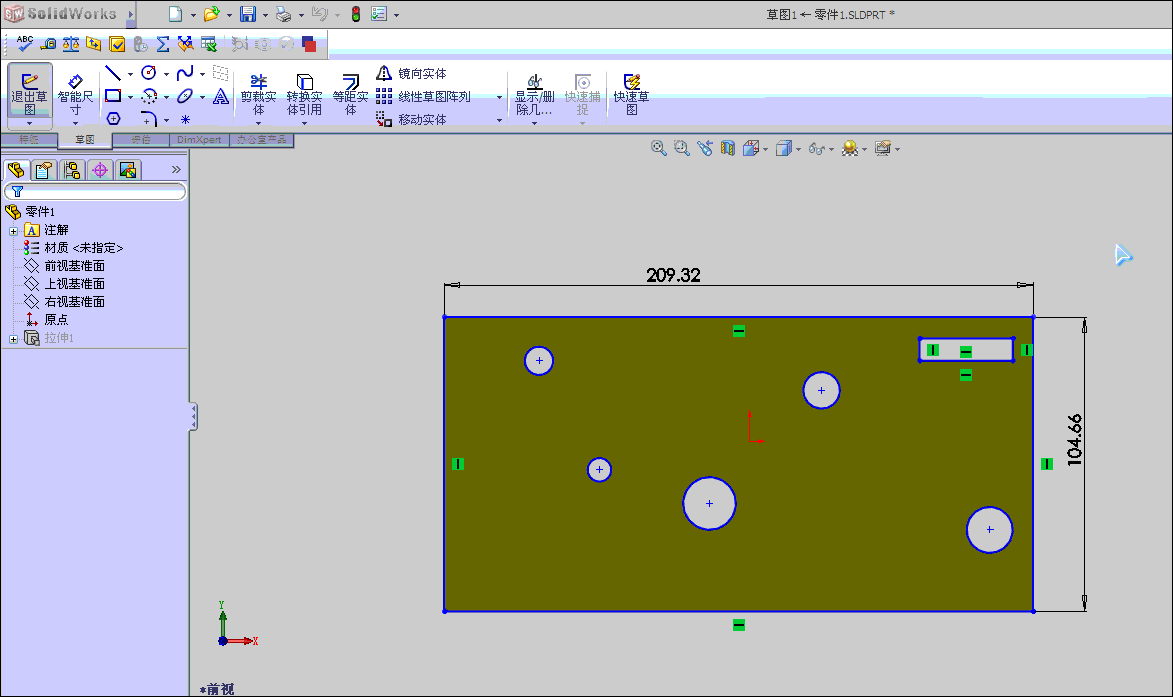Open Mass Properties scales icon
This screenshot has width=1173, height=697.
click(x=71, y=44)
